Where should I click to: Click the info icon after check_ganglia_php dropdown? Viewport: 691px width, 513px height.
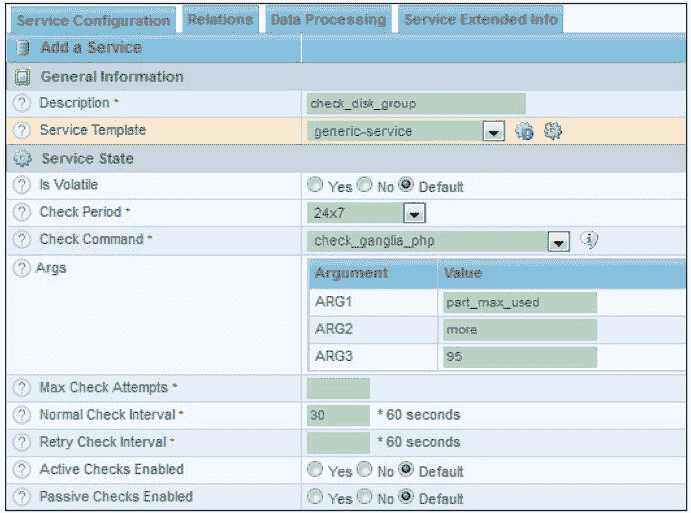(x=589, y=240)
